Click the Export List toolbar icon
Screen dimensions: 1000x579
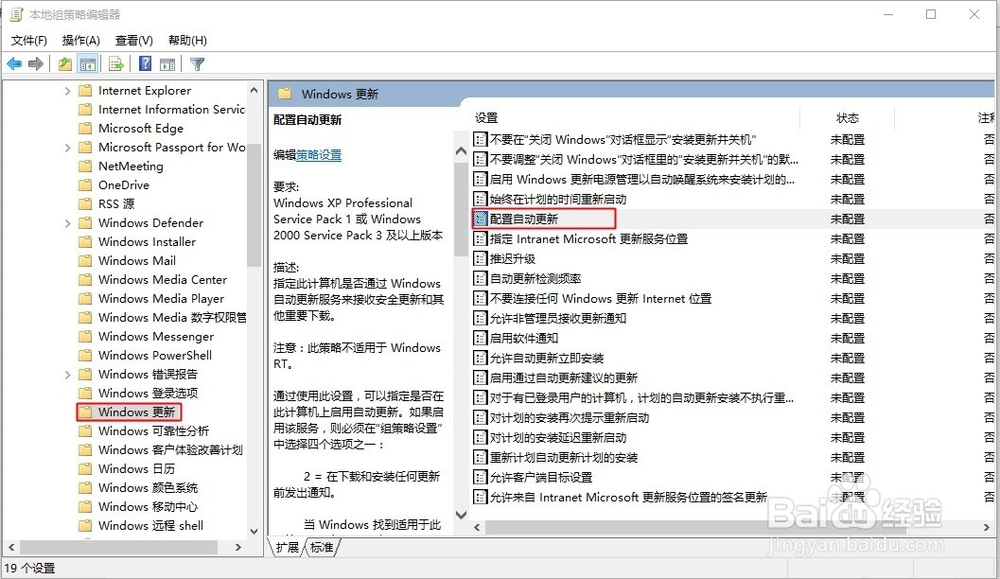[x=115, y=62]
